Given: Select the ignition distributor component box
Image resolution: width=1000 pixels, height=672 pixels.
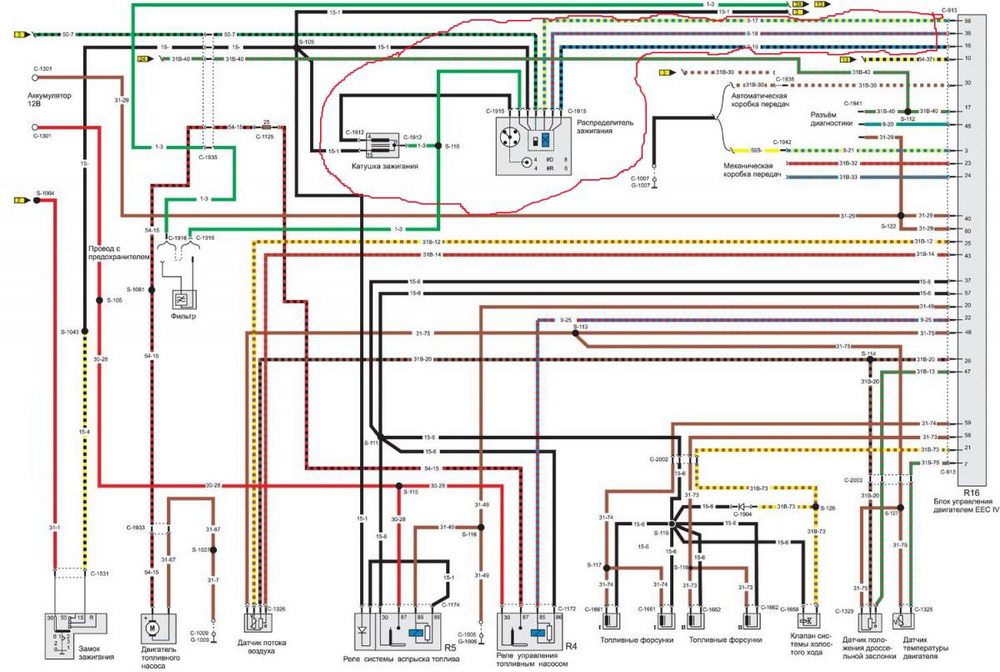Looking at the screenshot, I should [x=534, y=145].
